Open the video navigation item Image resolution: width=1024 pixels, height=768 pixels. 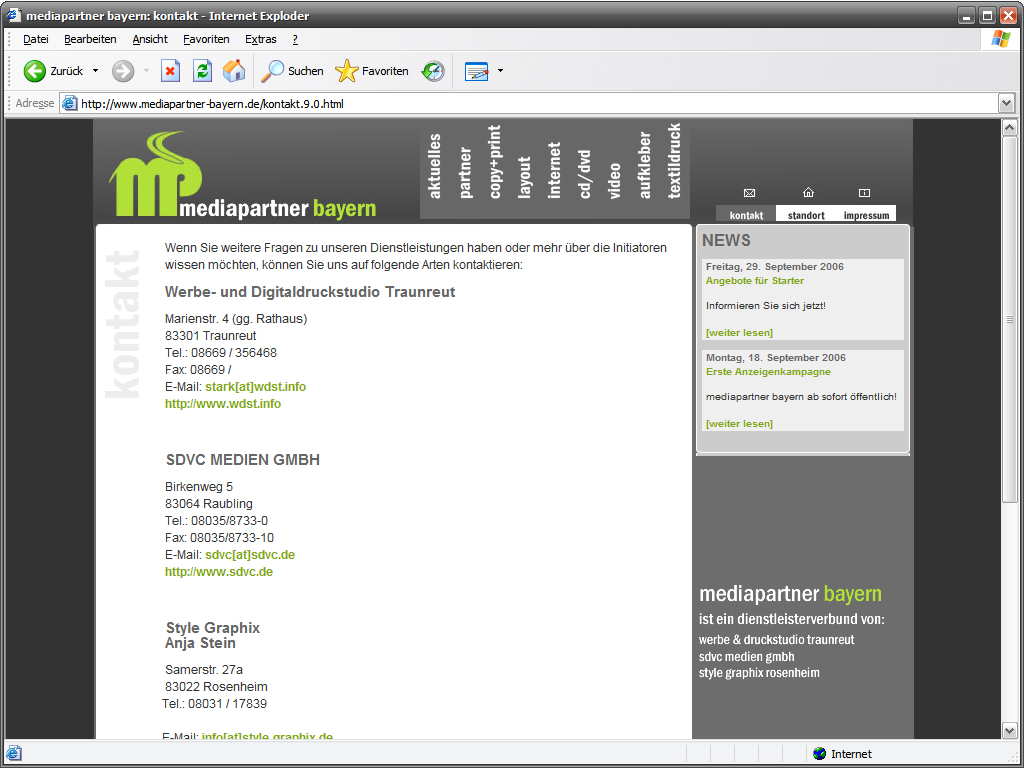point(615,180)
